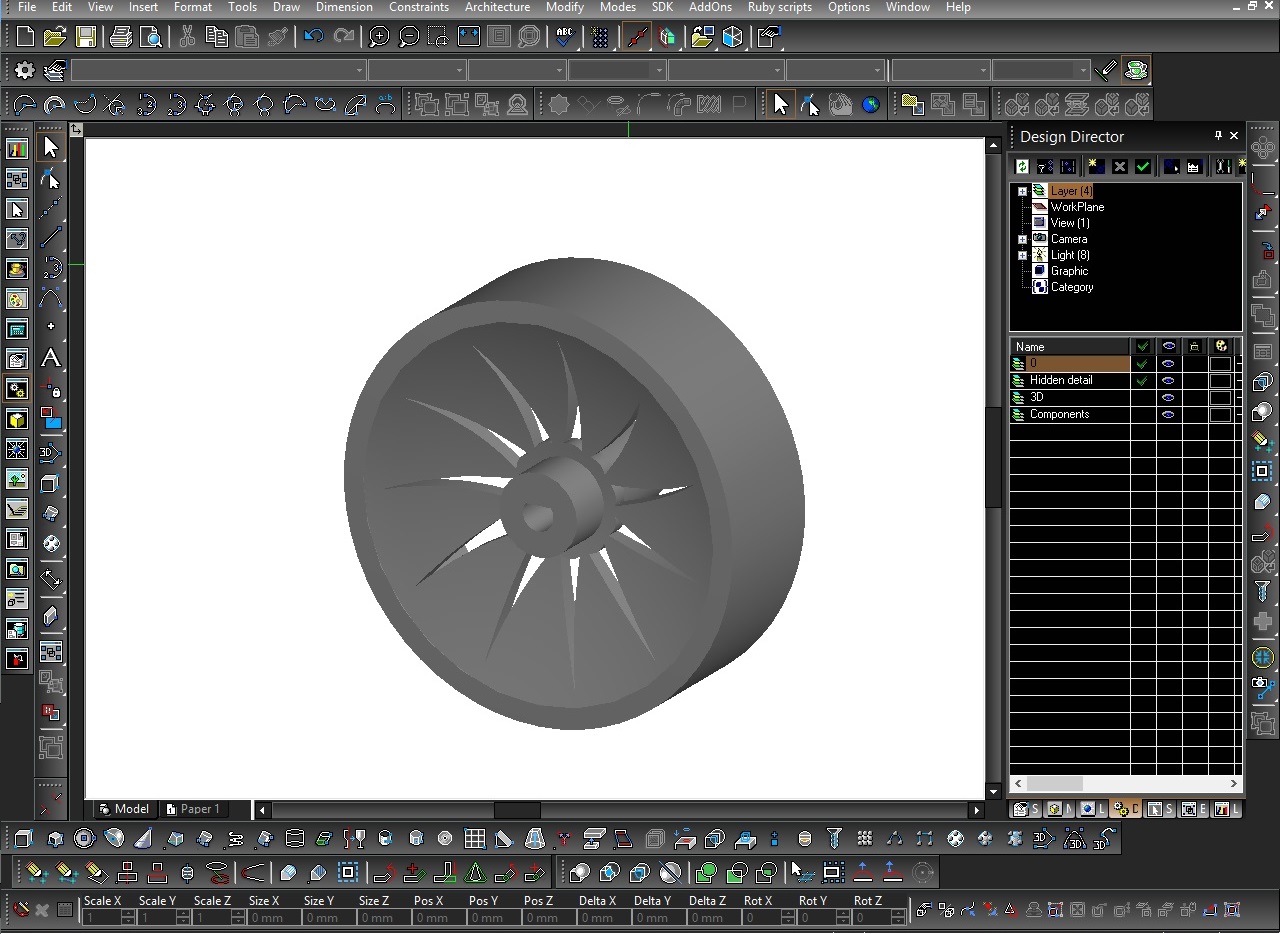This screenshot has height=934, width=1280.
Task: Click the New layer star icon
Action: [1096, 166]
